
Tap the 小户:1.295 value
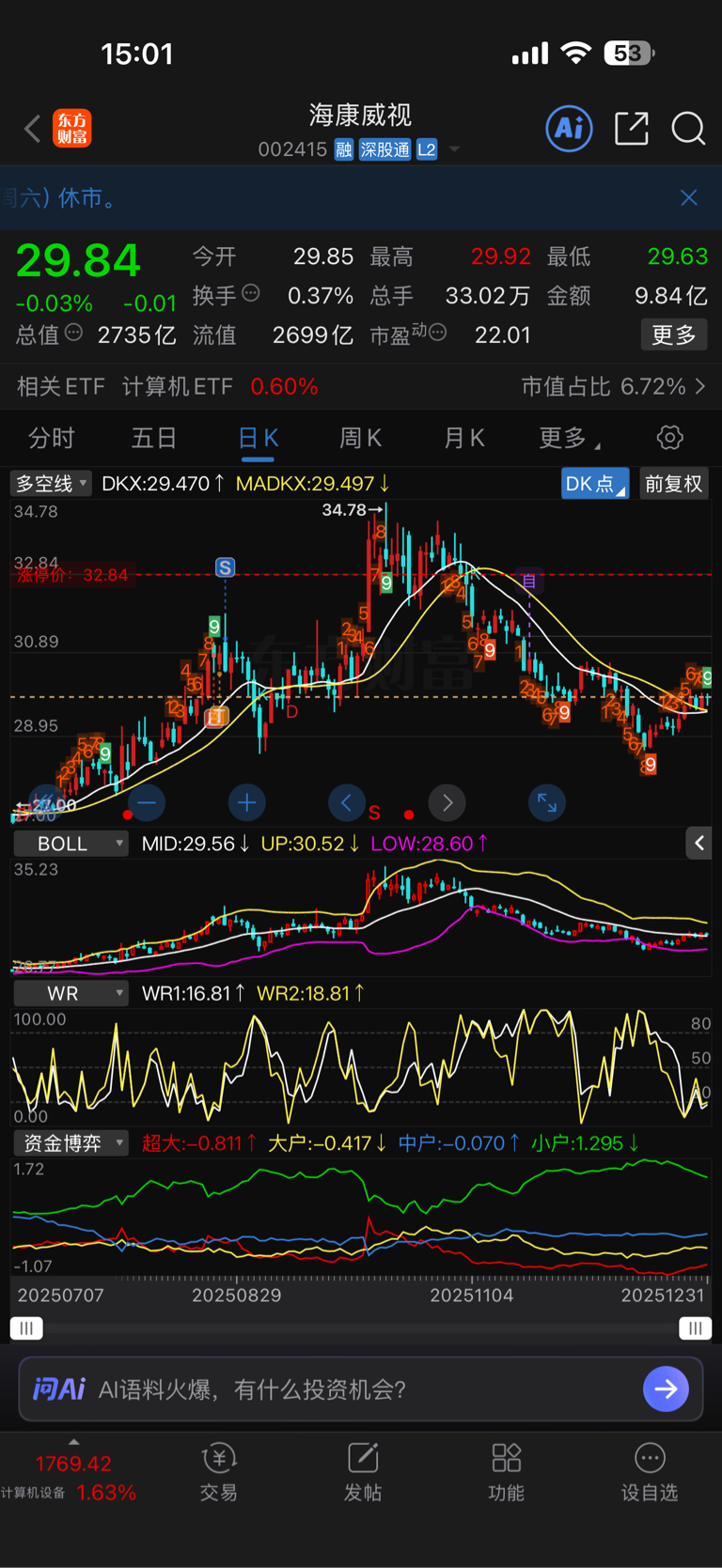(585, 1143)
